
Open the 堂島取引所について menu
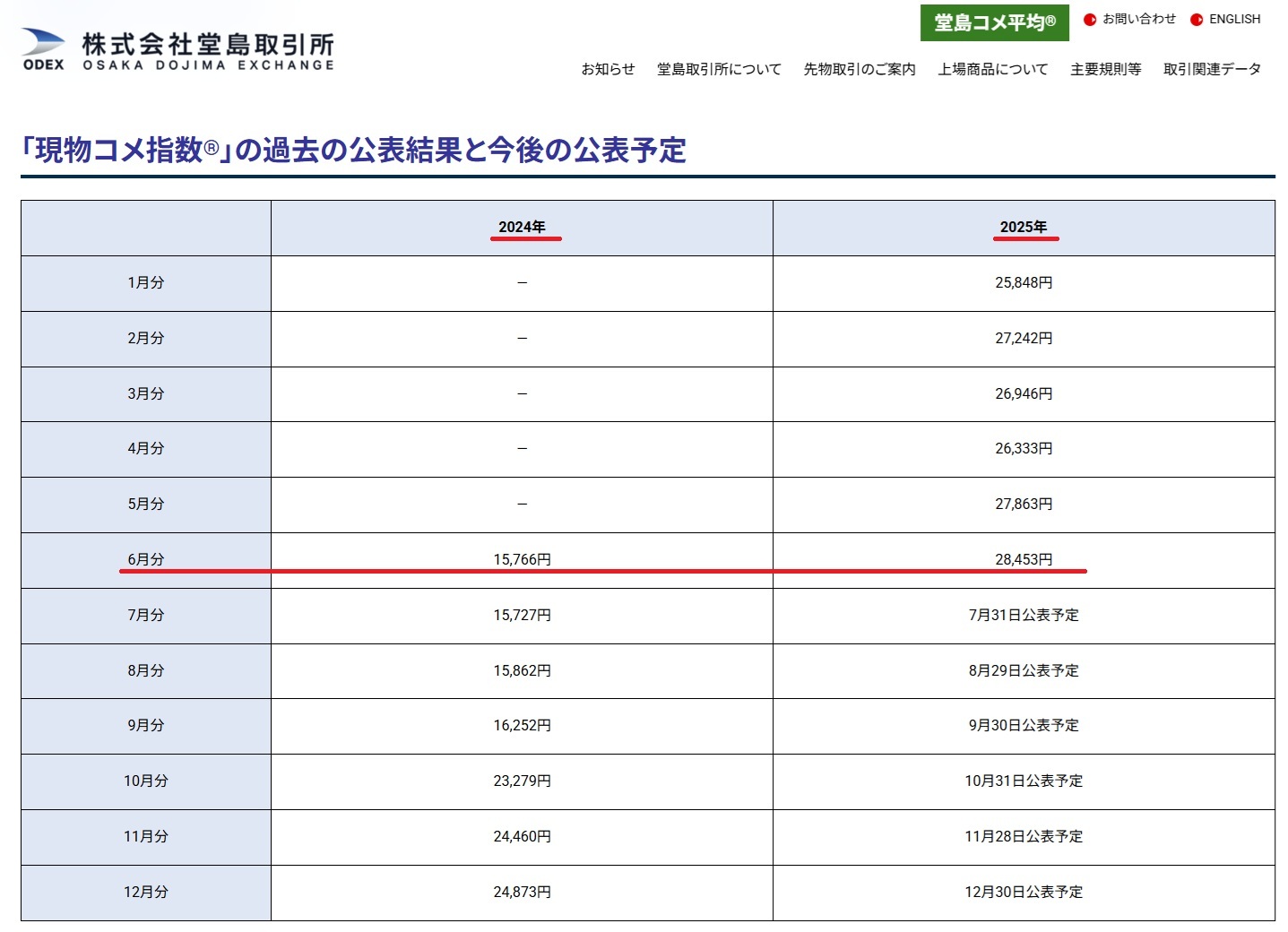coord(719,69)
